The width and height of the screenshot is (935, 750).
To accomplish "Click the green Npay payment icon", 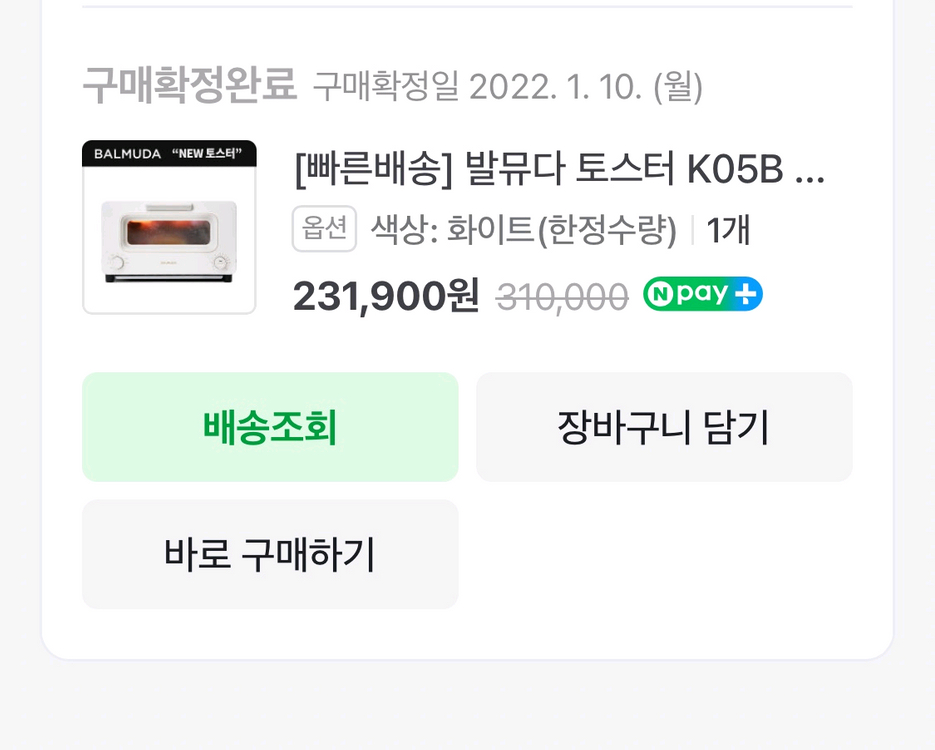I will (702, 295).
